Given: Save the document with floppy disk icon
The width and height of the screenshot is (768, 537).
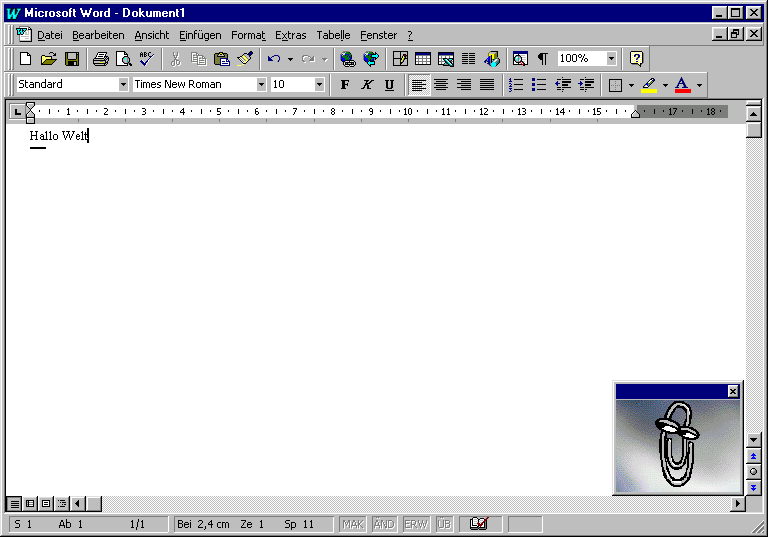Looking at the screenshot, I should [x=72, y=59].
